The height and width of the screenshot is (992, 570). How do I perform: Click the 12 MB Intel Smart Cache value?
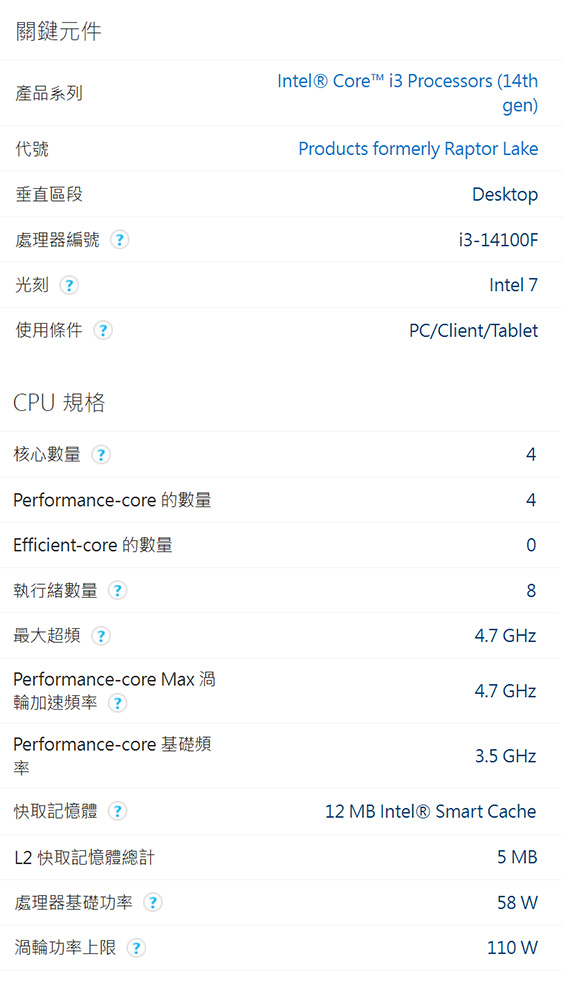coord(430,812)
